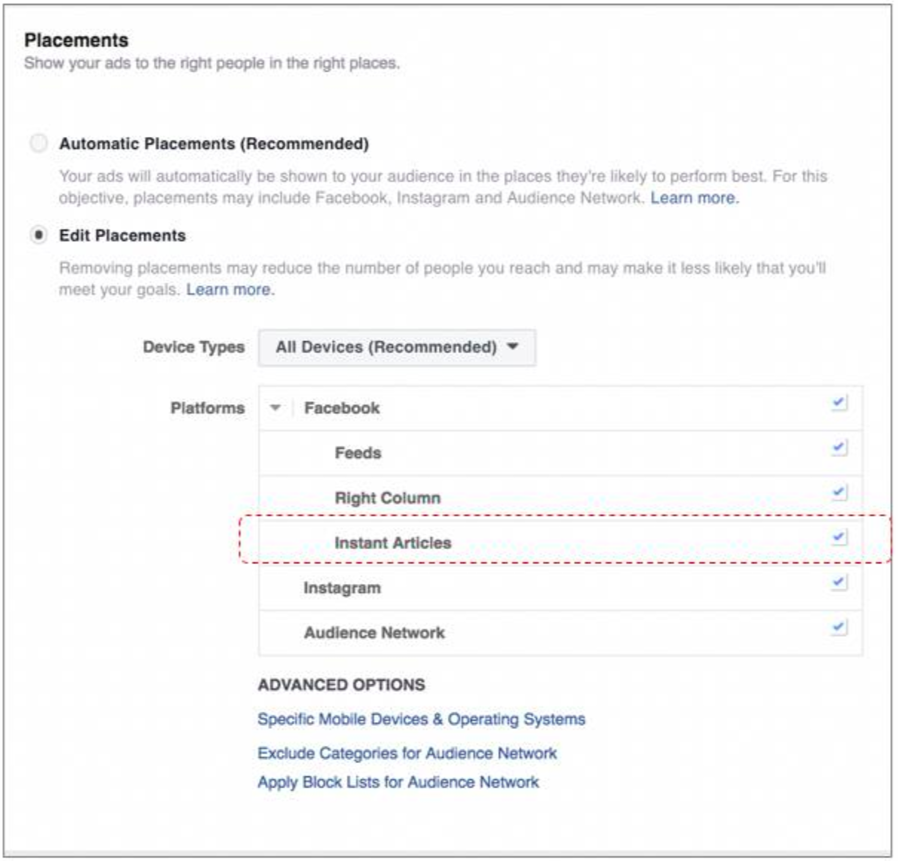Select the Audience Network row label
Image resolution: width=898 pixels, height=861 pixels.
[375, 632]
